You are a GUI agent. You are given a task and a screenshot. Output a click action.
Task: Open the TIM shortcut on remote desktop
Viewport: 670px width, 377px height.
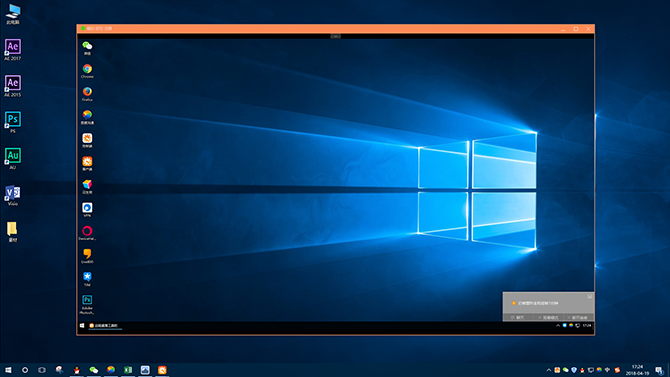[87, 279]
